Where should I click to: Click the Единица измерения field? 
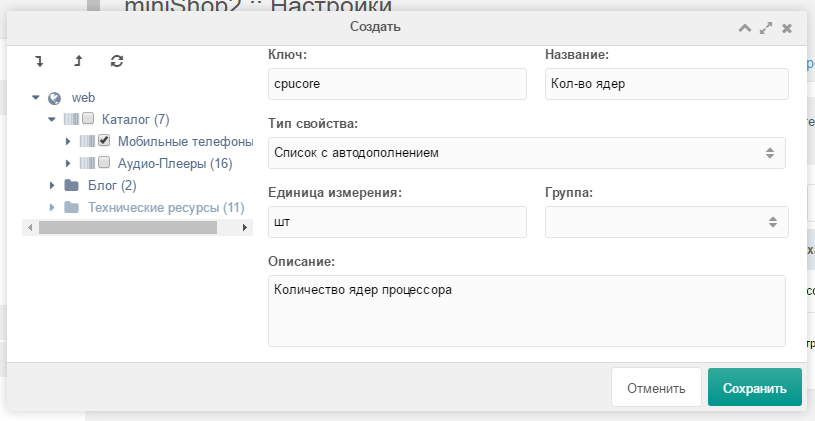(x=397, y=222)
